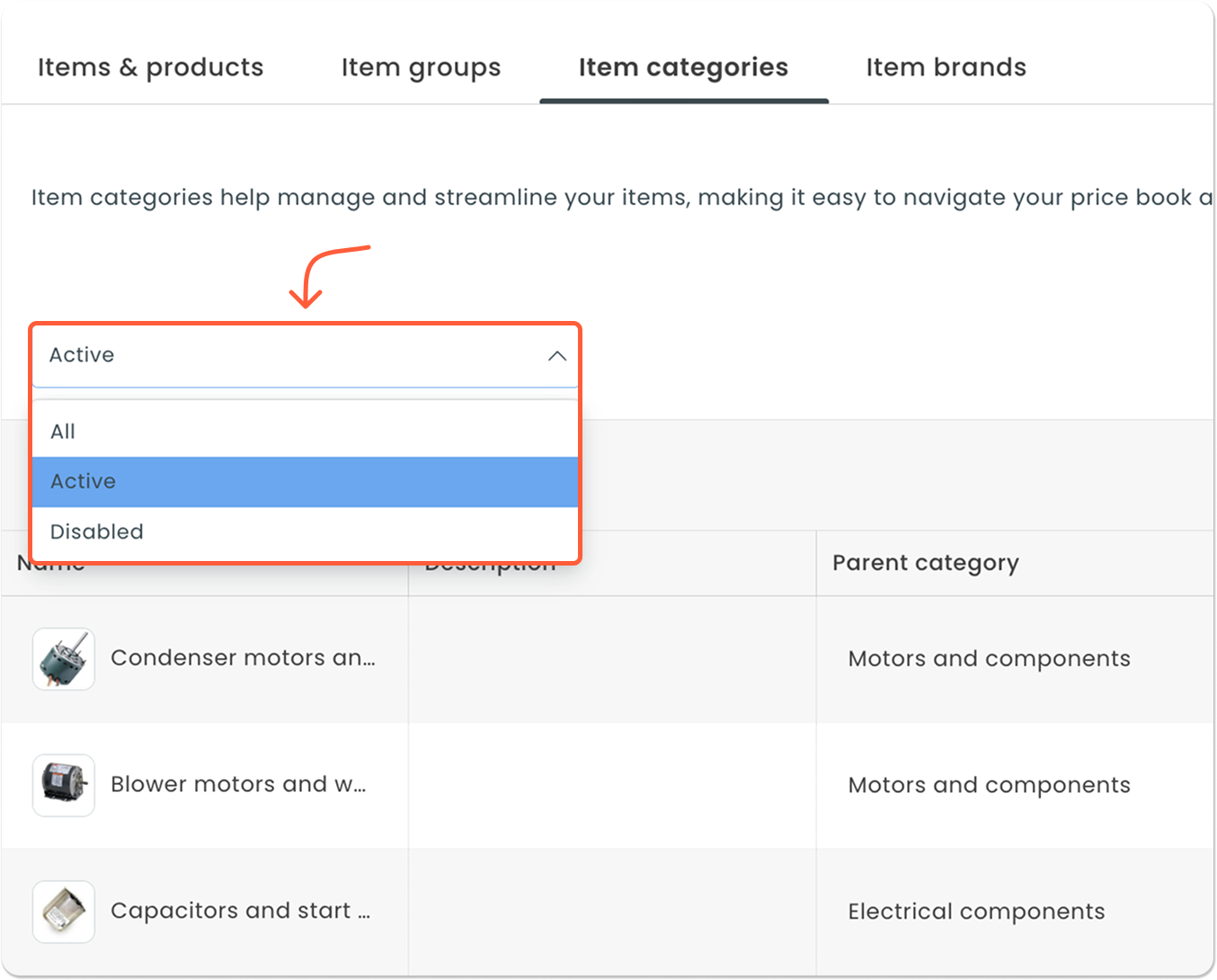The width and height of the screenshot is (1217, 980).
Task: Open the Items & products tab
Action: 150,67
